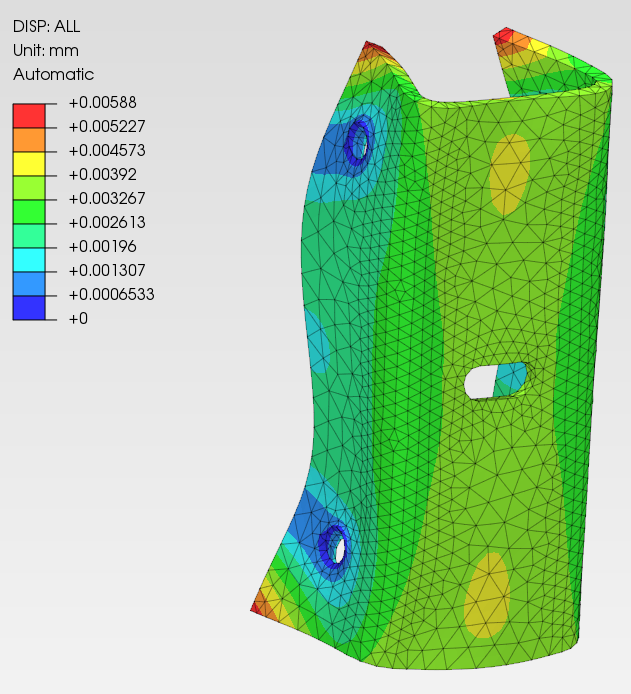631x694 pixels.
Task: Click the legend value +0.004573
Action: 107,150
